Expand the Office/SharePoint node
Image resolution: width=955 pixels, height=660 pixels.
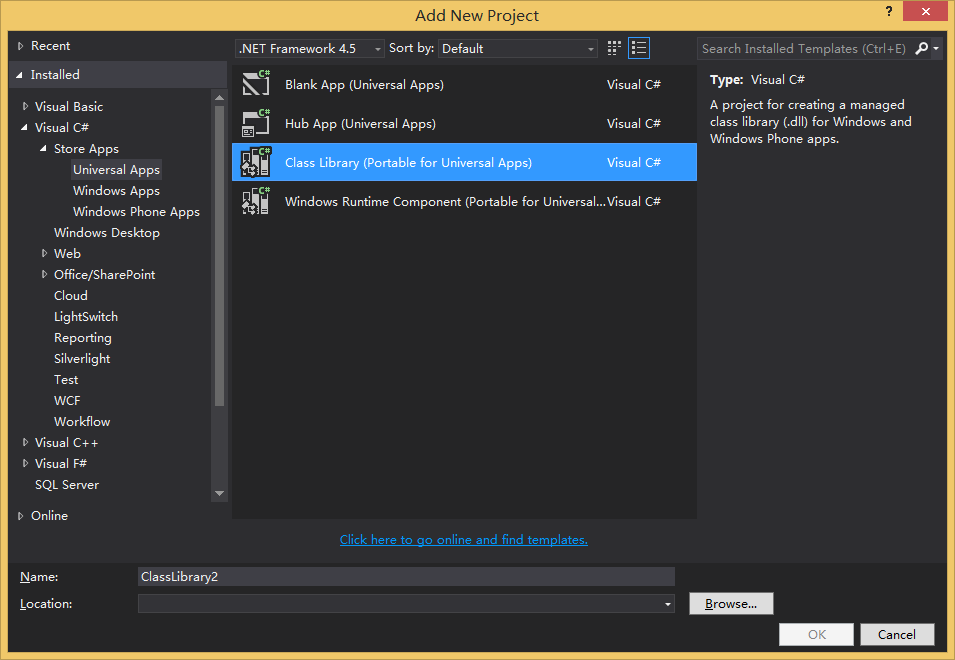pyautogui.click(x=44, y=275)
